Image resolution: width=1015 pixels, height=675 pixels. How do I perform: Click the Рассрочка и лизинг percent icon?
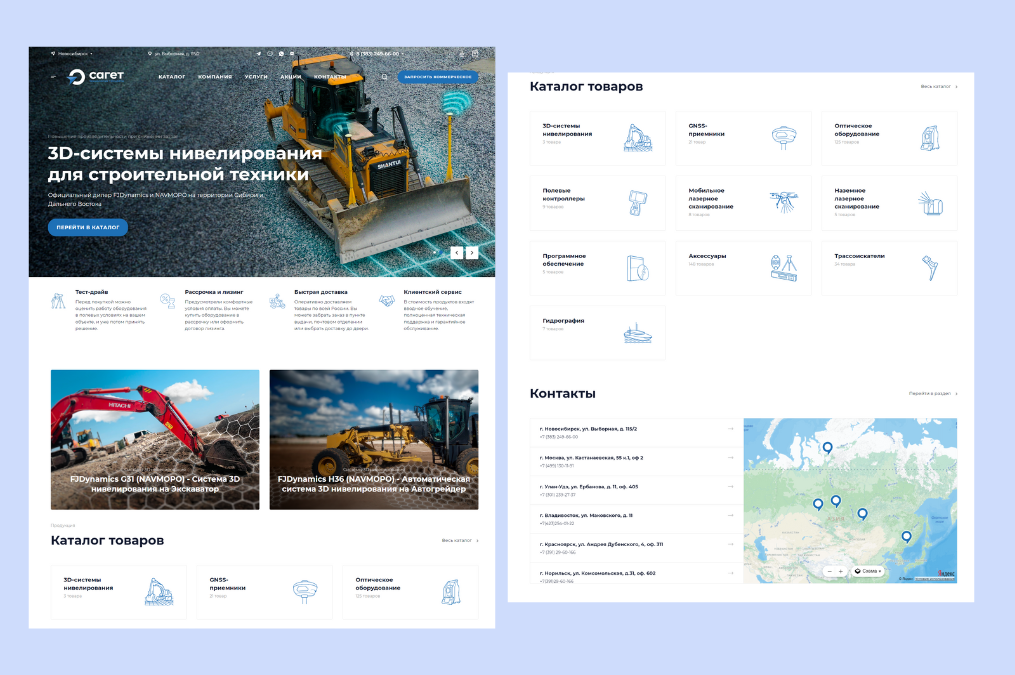[168, 300]
